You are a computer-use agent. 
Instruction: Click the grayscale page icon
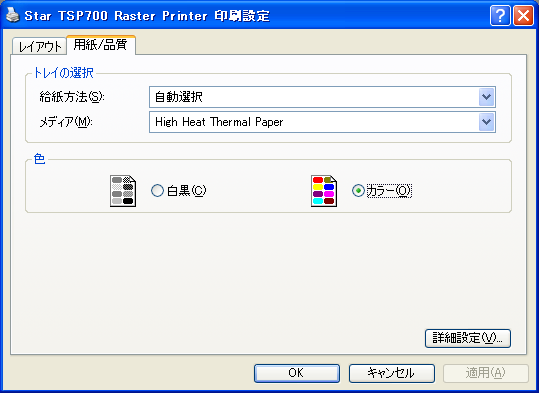click(123, 191)
